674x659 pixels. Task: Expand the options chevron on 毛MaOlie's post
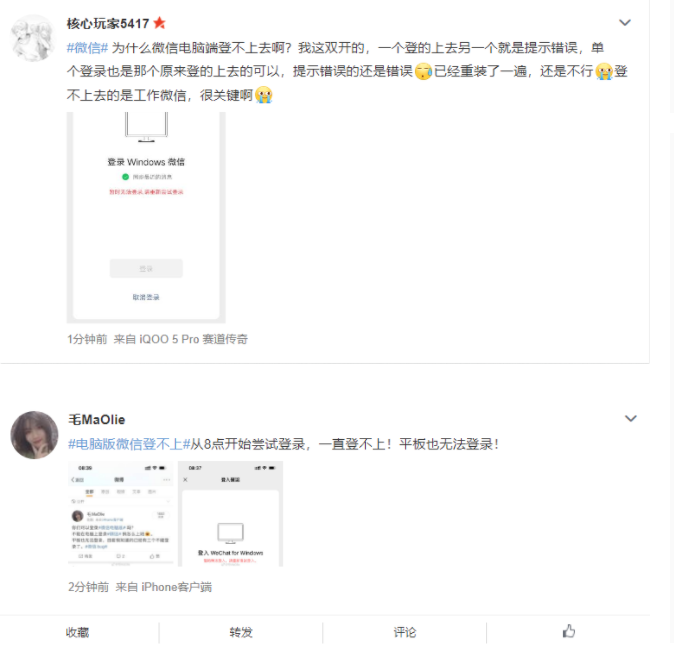coord(630,418)
